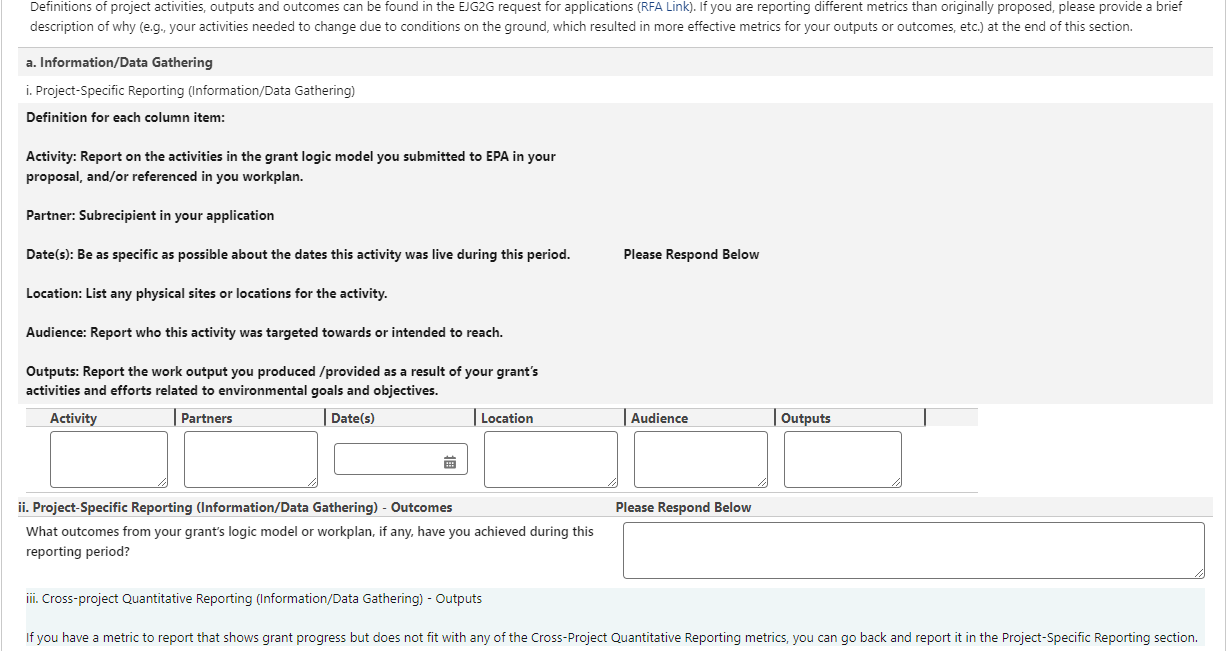Click the Audience box resize handle
The image size is (1230, 651).
[762, 483]
